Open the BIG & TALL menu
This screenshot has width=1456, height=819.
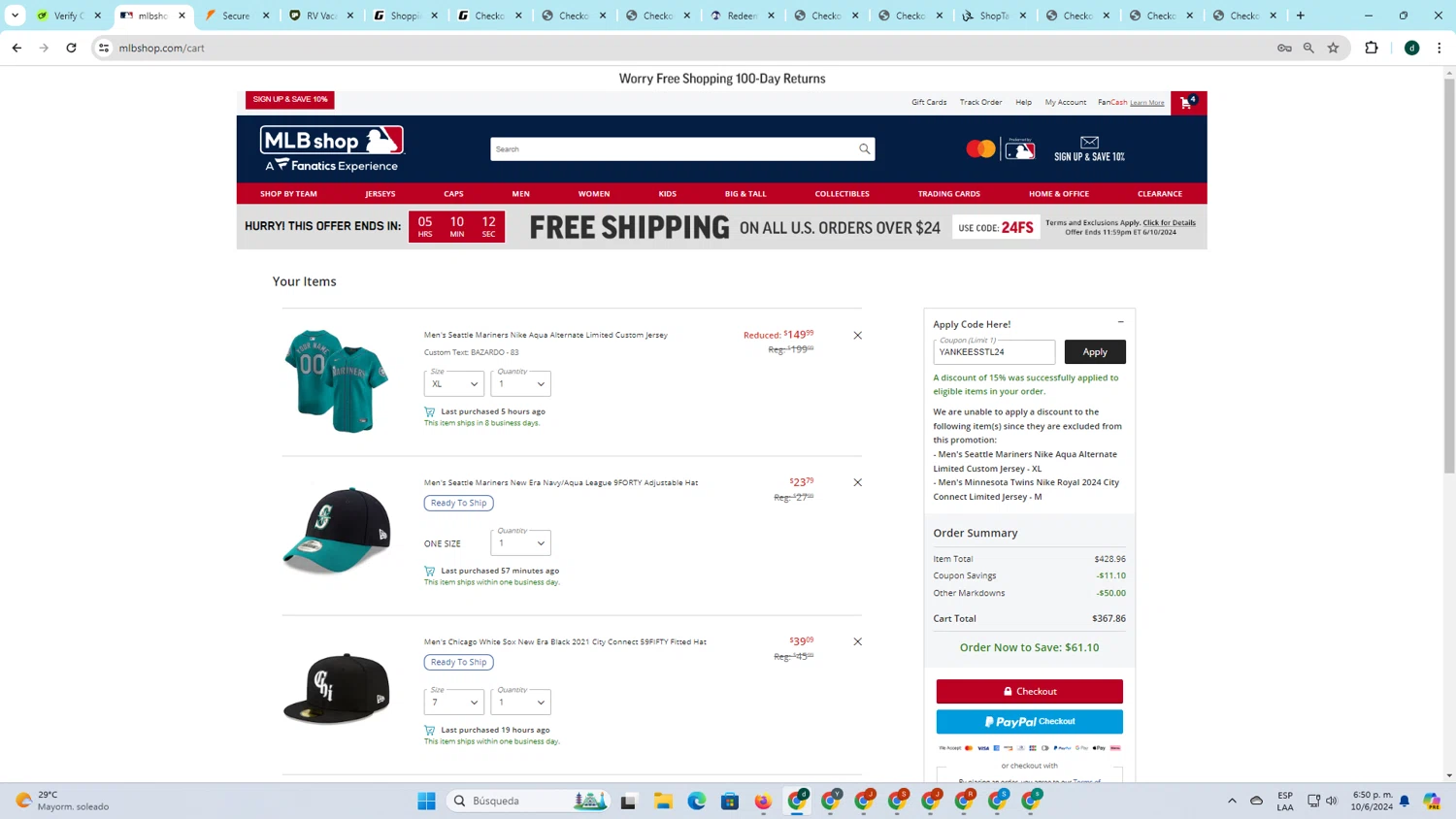[745, 194]
